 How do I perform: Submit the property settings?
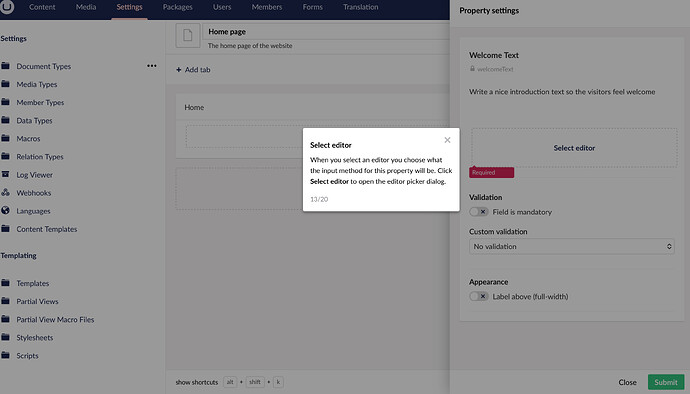666,382
